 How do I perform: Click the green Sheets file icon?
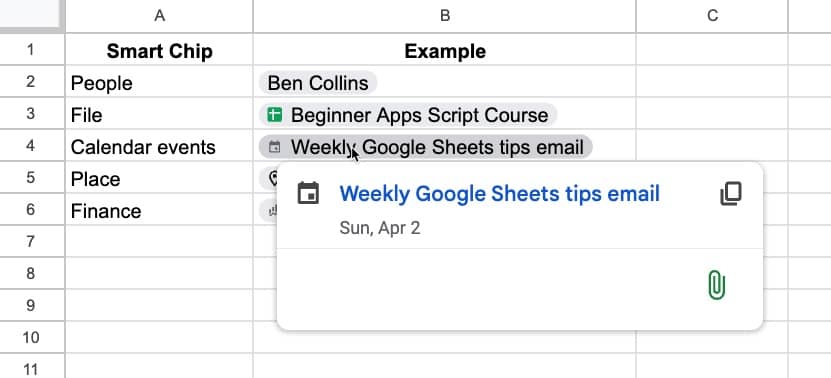pyautogui.click(x=275, y=115)
